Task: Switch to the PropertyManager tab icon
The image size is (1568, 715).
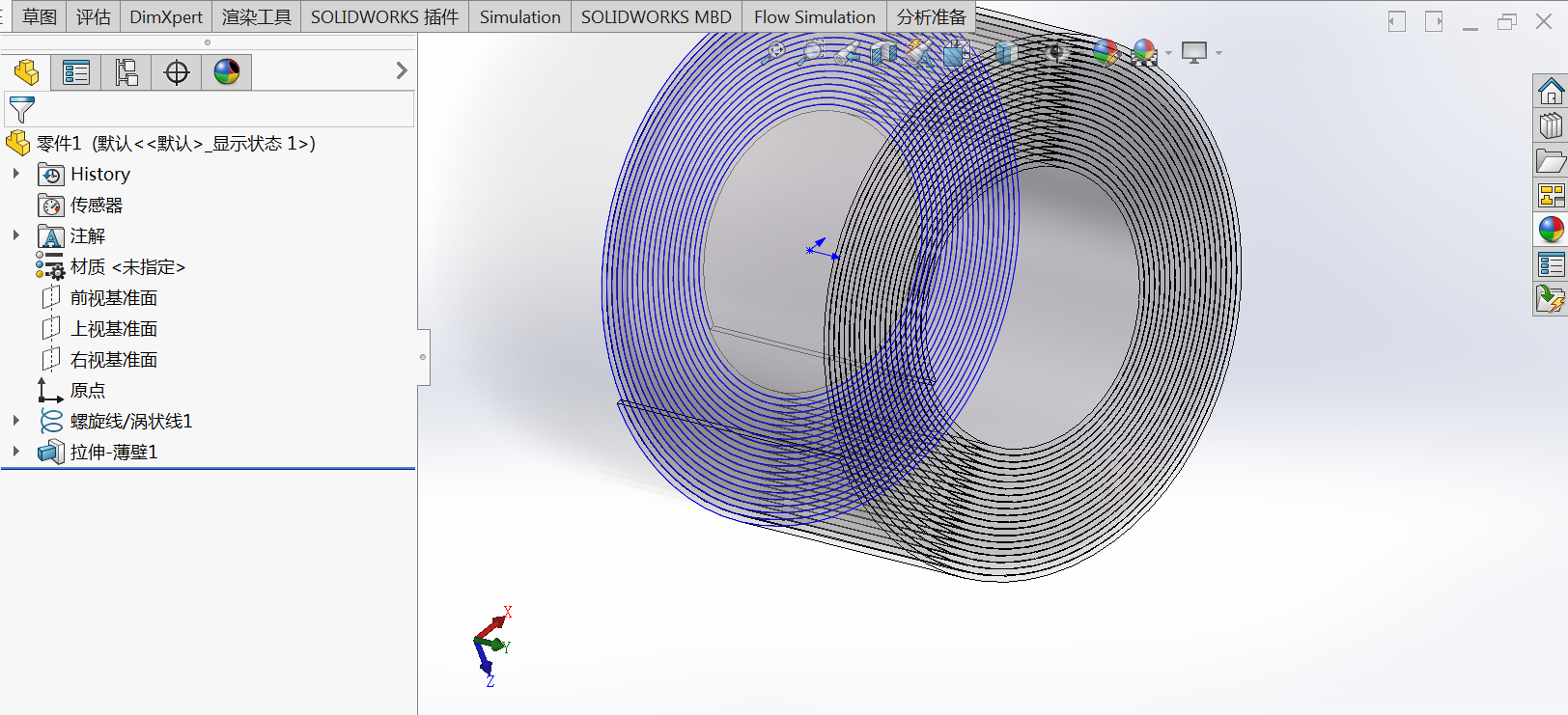Action: point(76,72)
